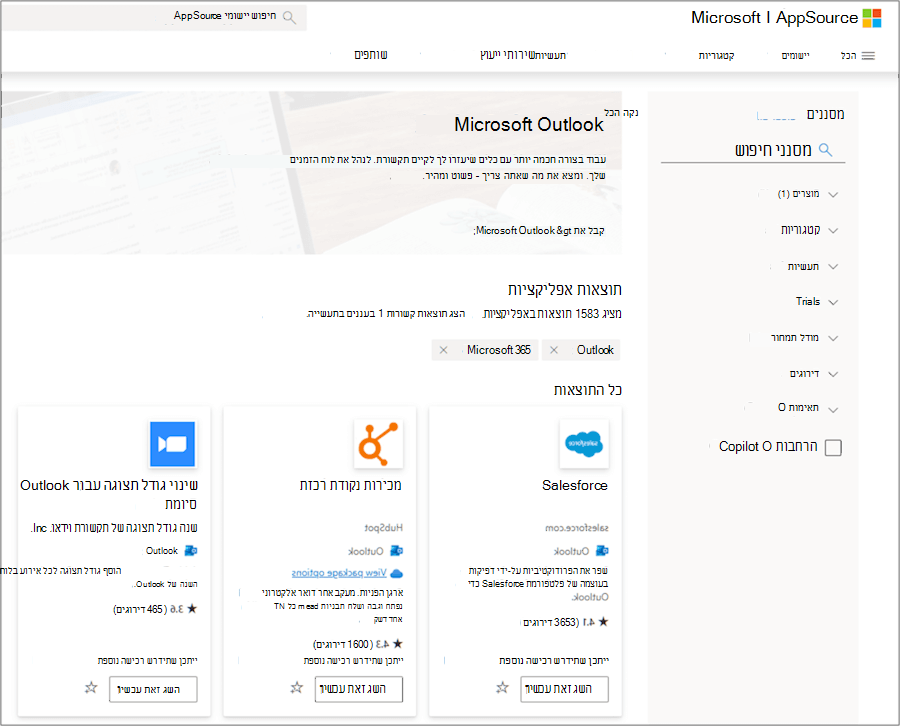This screenshot has width=900, height=726.
Task: Click the salesforce.com publisher name
Action: point(576,528)
